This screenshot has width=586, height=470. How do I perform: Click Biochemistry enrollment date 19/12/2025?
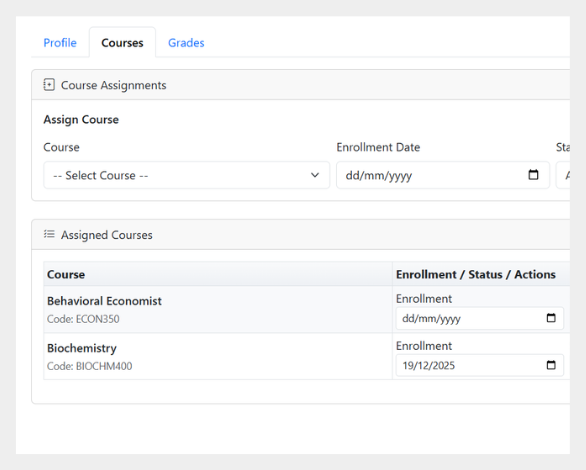(x=479, y=365)
